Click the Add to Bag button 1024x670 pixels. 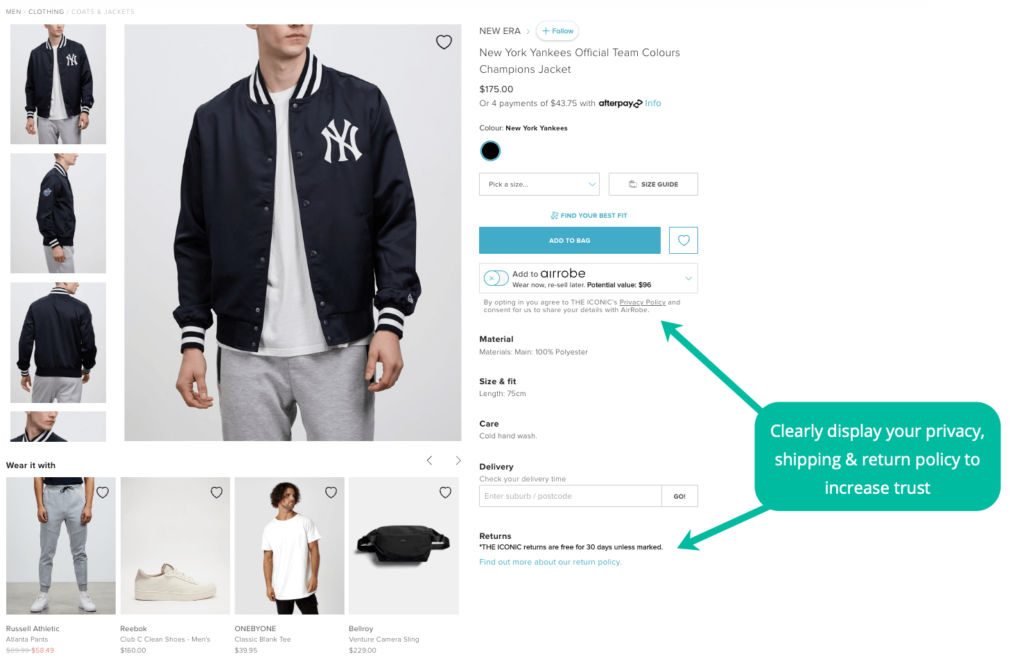coord(569,240)
